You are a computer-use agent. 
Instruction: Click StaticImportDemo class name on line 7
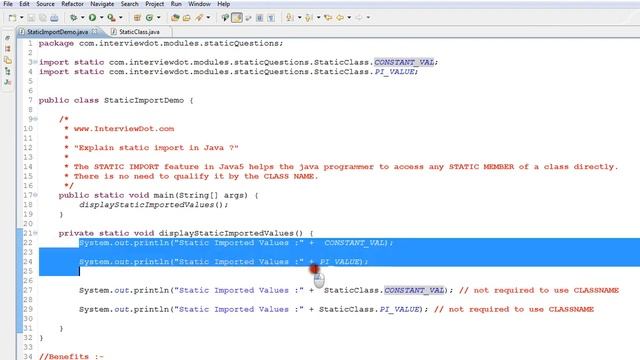tap(144, 100)
